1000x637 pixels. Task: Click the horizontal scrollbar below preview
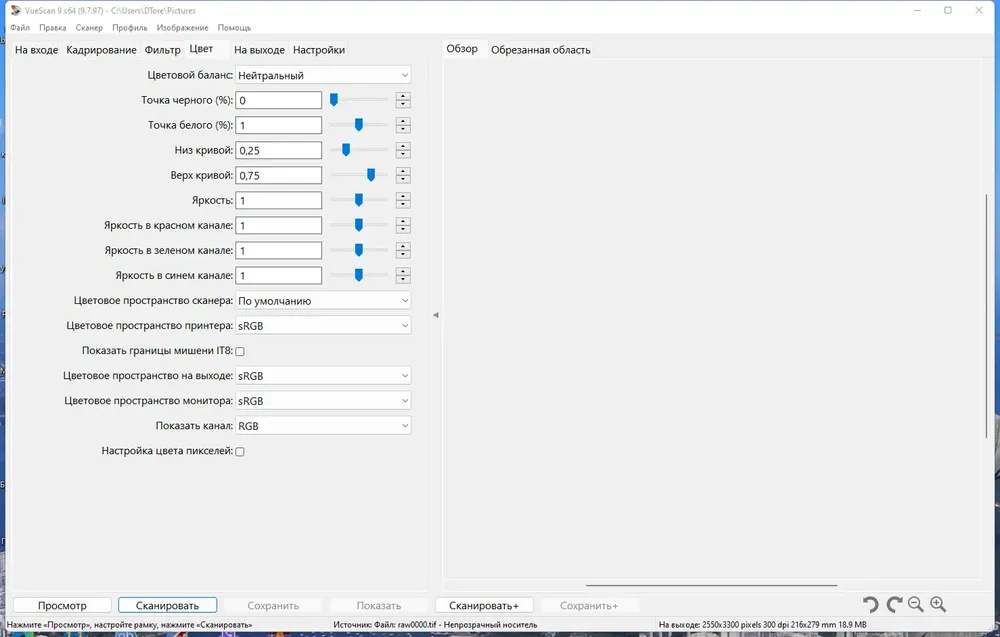pos(711,585)
